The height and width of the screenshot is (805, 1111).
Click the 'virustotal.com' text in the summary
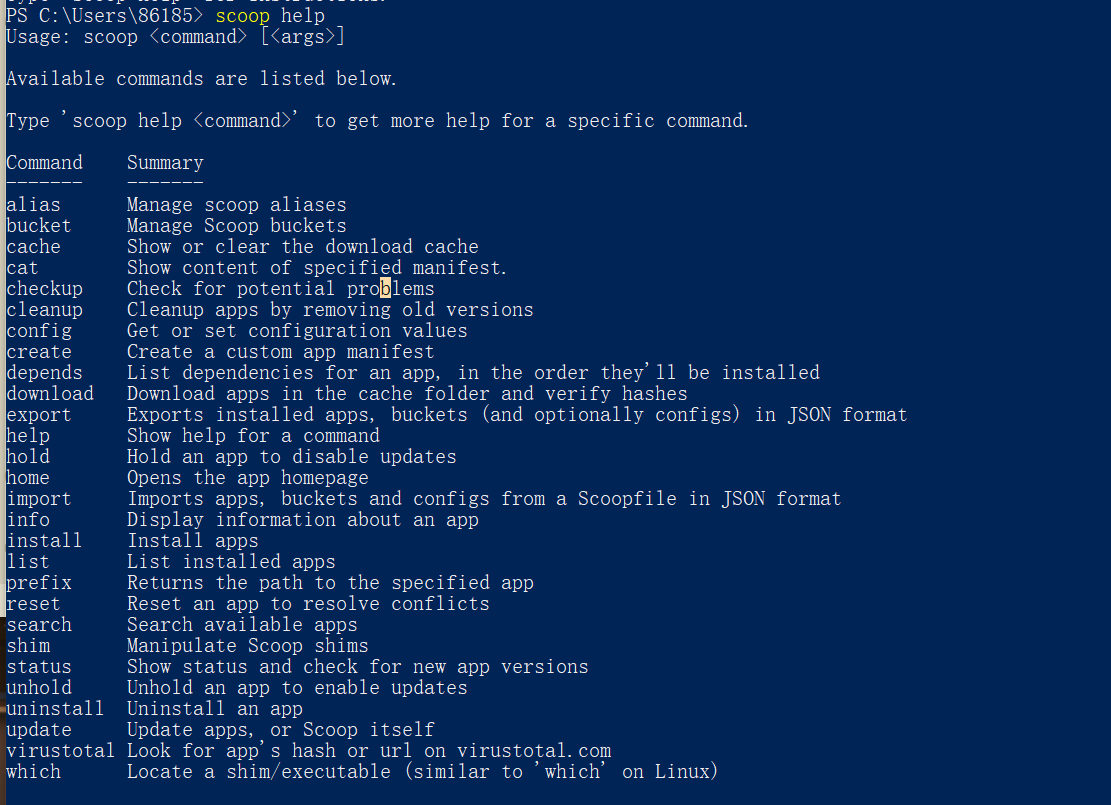534,751
